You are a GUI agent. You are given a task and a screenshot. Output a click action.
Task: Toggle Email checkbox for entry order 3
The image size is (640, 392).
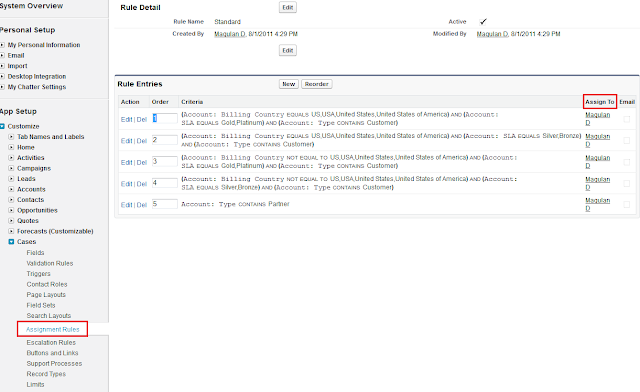627,162
